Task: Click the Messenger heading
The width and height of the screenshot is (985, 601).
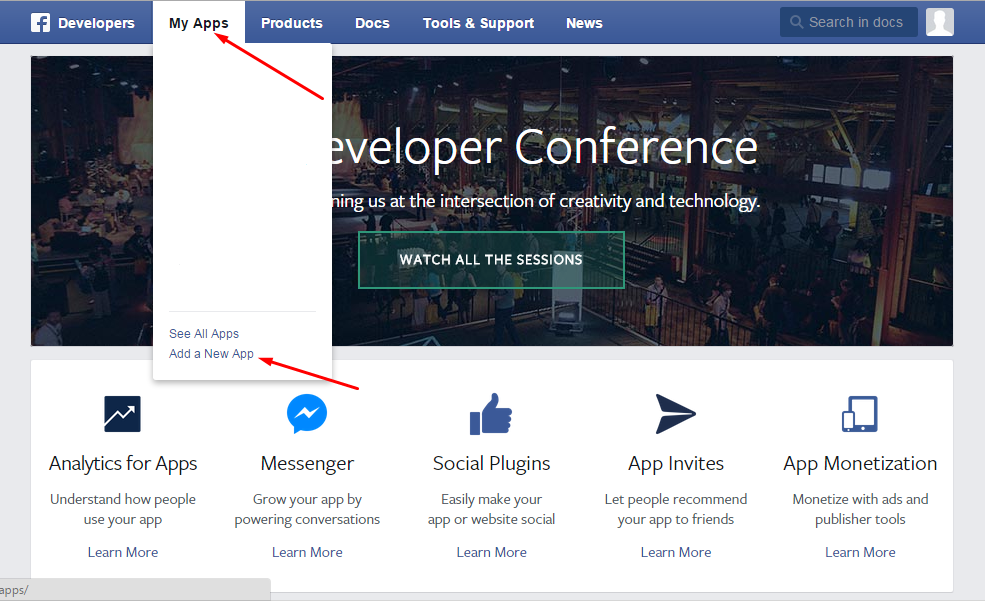Action: (307, 463)
